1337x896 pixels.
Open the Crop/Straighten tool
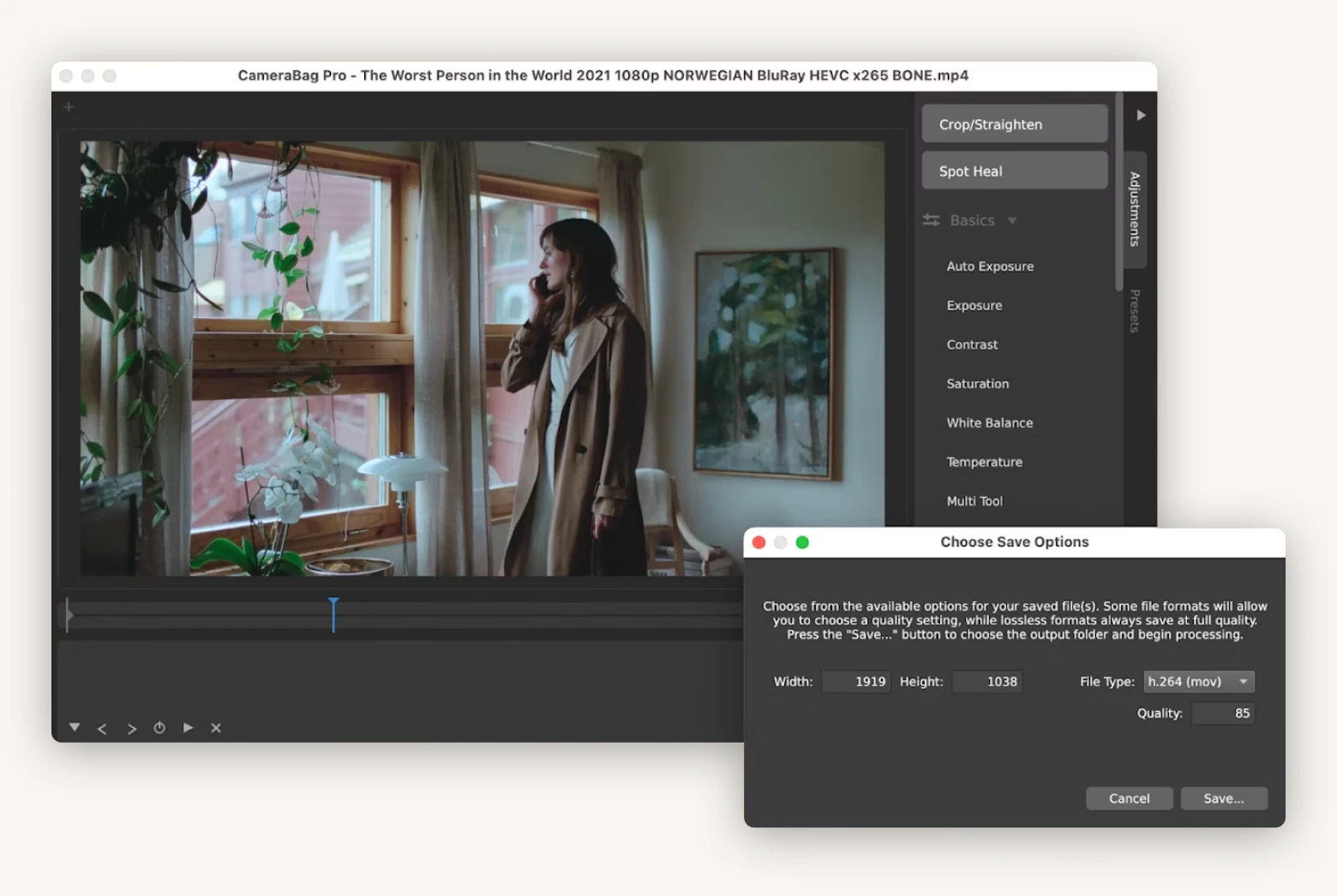click(x=1014, y=123)
